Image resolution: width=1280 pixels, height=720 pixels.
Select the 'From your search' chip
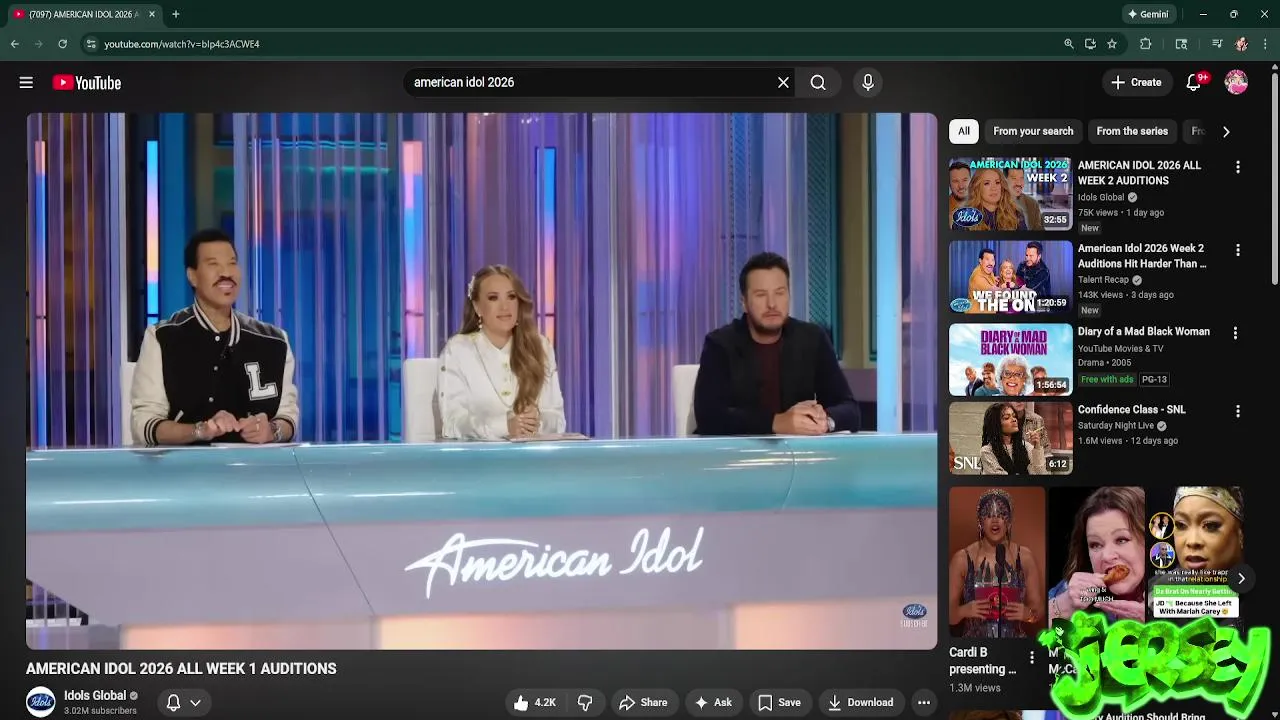coord(1033,131)
